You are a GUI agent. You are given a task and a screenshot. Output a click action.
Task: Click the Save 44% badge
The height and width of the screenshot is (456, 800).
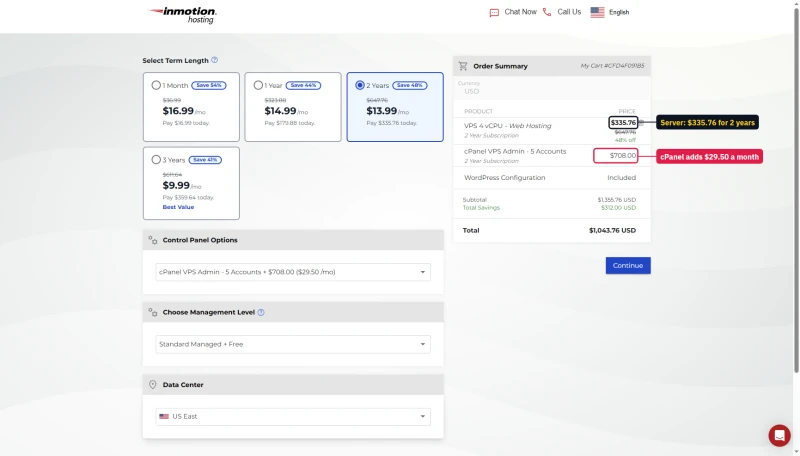pos(303,85)
